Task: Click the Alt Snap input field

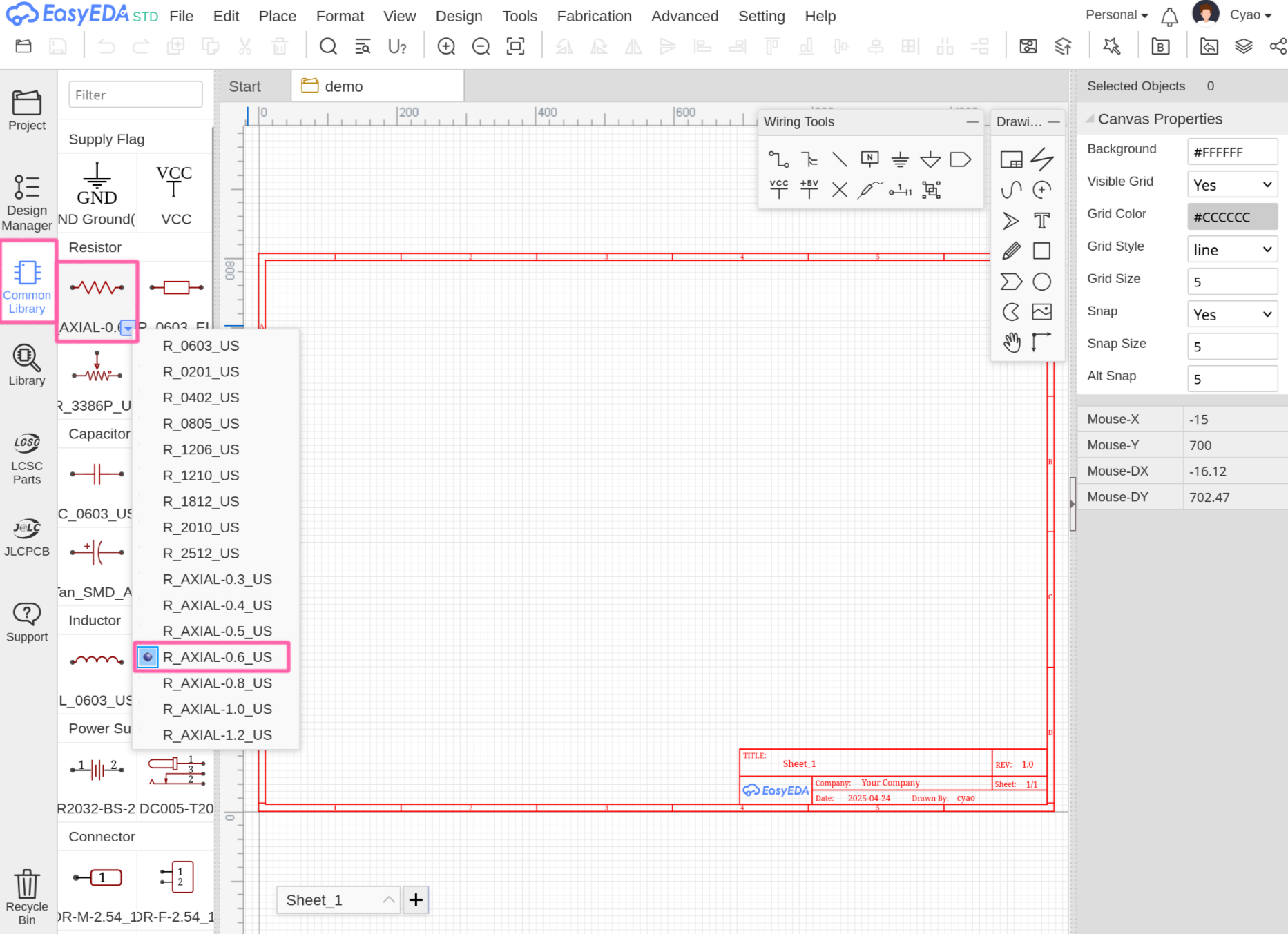Action: 1233,379
